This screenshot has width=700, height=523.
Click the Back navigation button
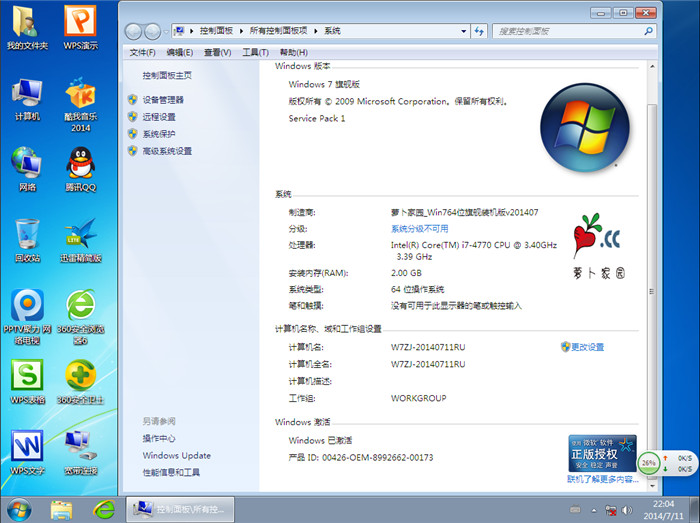(134, 31)
